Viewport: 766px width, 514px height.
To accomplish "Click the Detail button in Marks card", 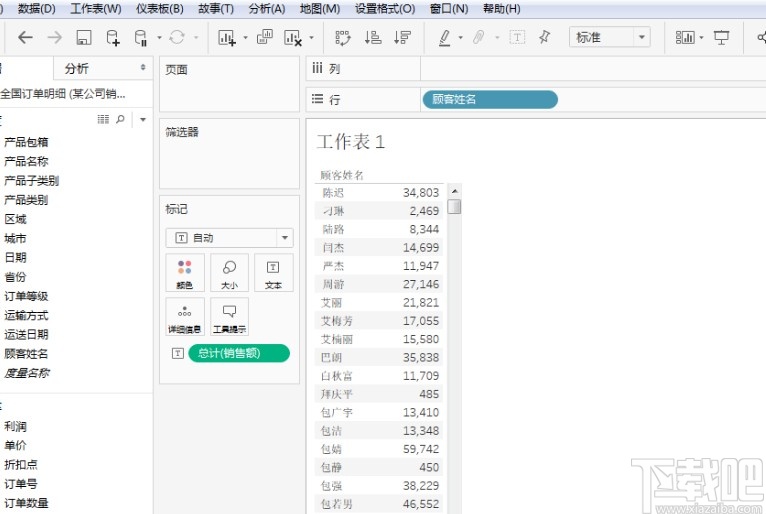I will 185,317.
